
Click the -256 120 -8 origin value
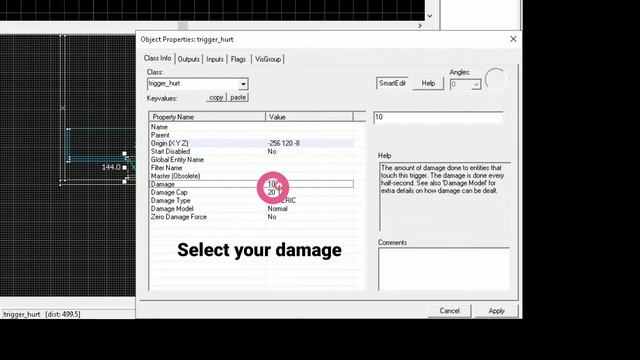pos(284,143)
